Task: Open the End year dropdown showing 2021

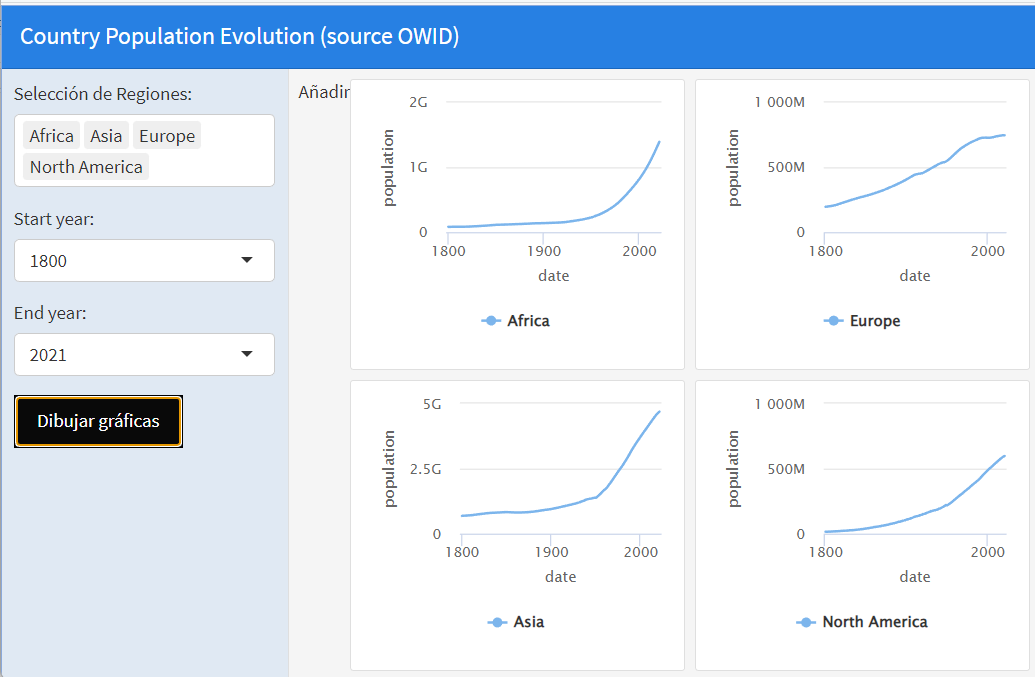Action: pyautogui.click(x=145, y=354)
